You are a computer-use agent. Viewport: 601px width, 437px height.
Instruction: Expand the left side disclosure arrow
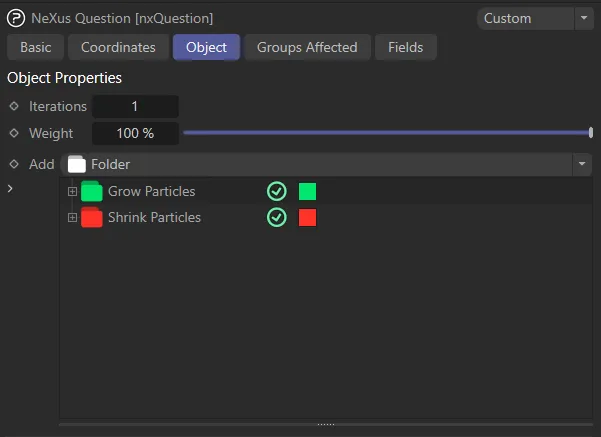pyautogui.click(x=10, y=189)
